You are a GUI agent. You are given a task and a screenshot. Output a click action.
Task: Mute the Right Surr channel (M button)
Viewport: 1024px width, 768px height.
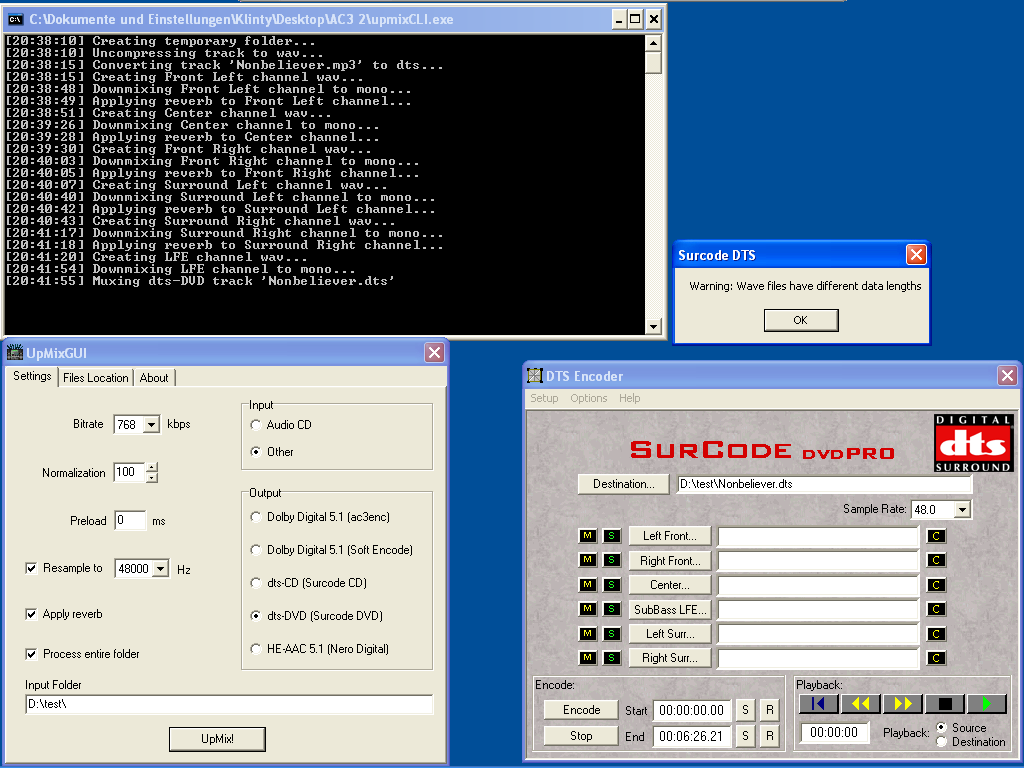(588, 658)
